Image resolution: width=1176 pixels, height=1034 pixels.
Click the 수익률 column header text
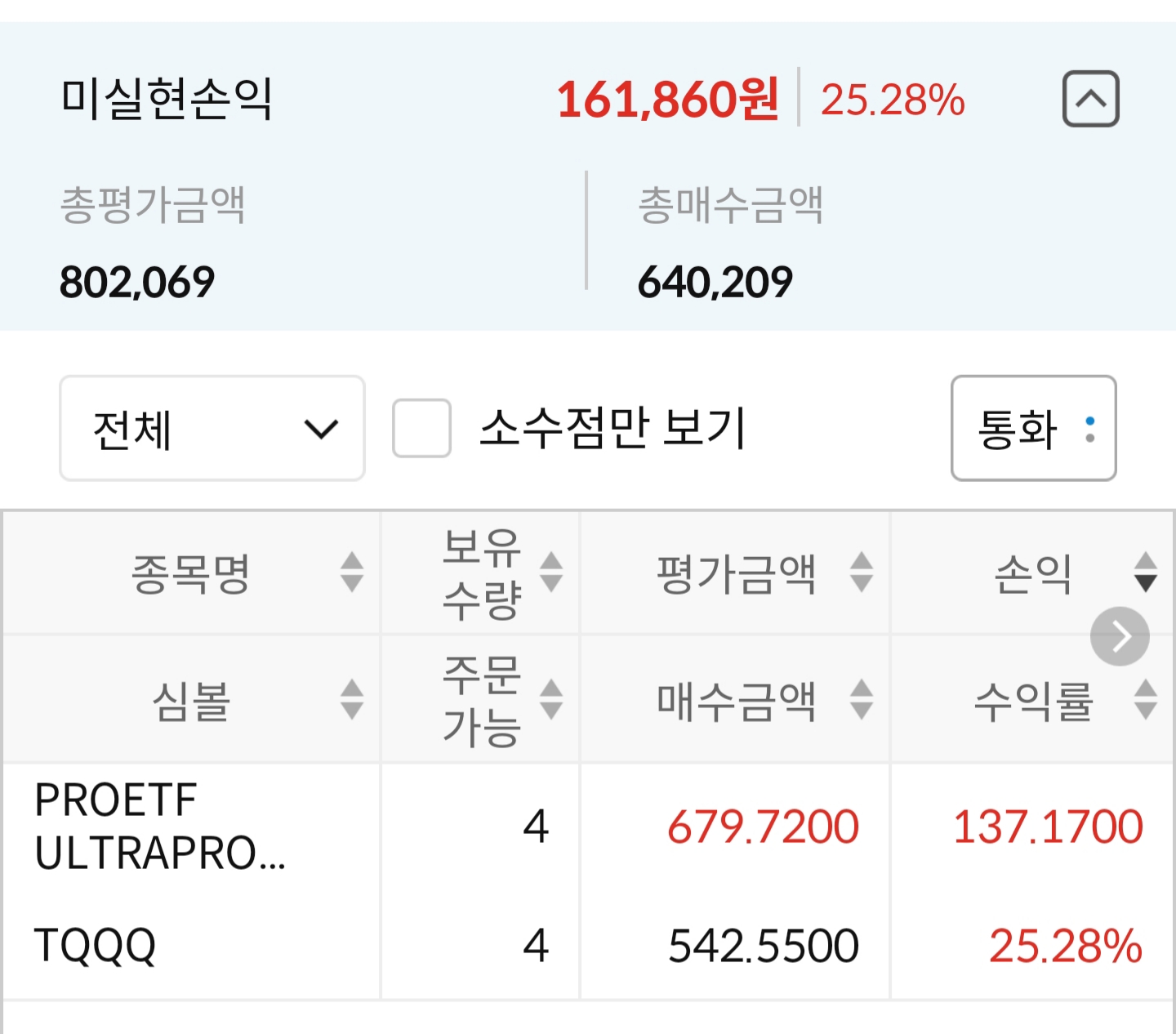click(x=1033, y=701)
